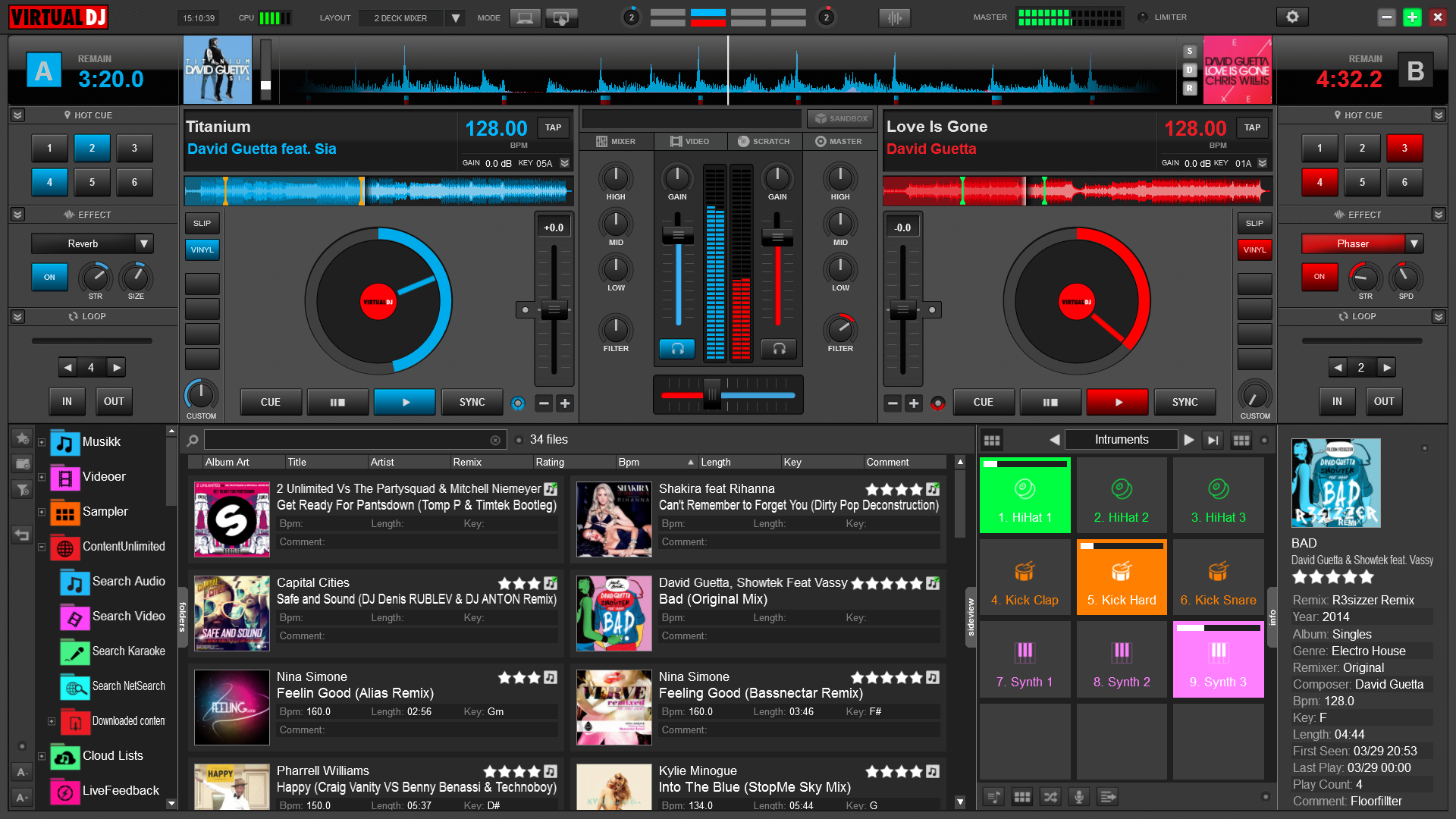Click the Phaser effect icon on Deck B
This screenshot has height=819, width=1456.
(x=1352, y=243)
